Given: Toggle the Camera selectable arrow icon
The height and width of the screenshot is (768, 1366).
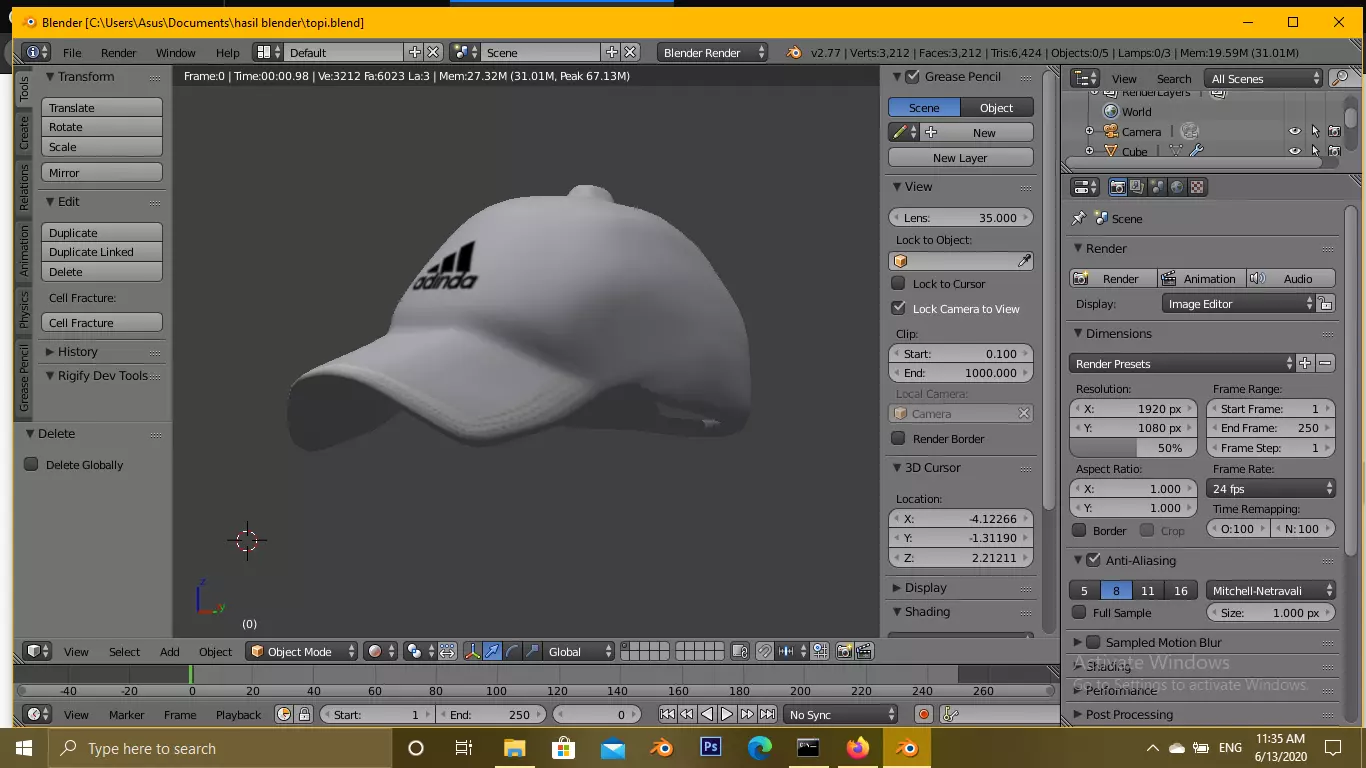Looking at the screenshot, I should pos(1316,131).
